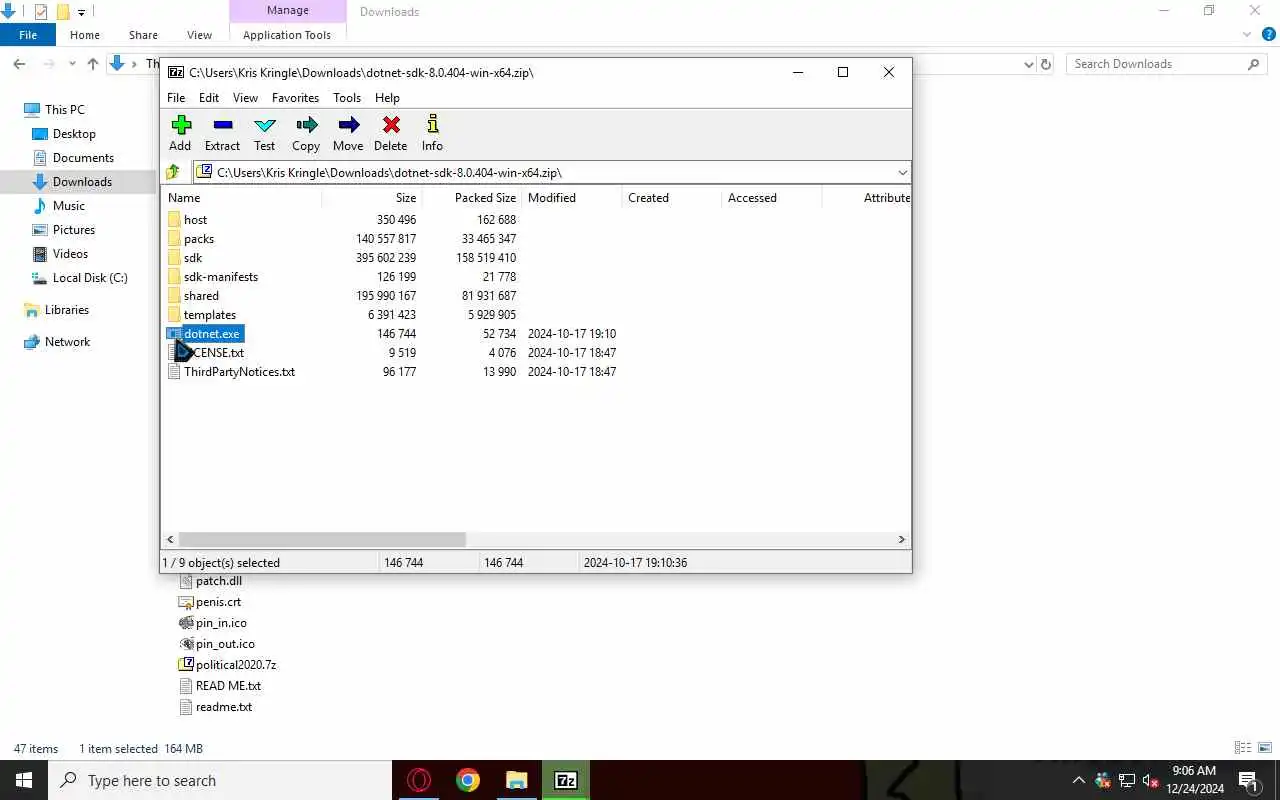Click the Copy toolbar icon
1280x800 pixels.
coord(307,125)
